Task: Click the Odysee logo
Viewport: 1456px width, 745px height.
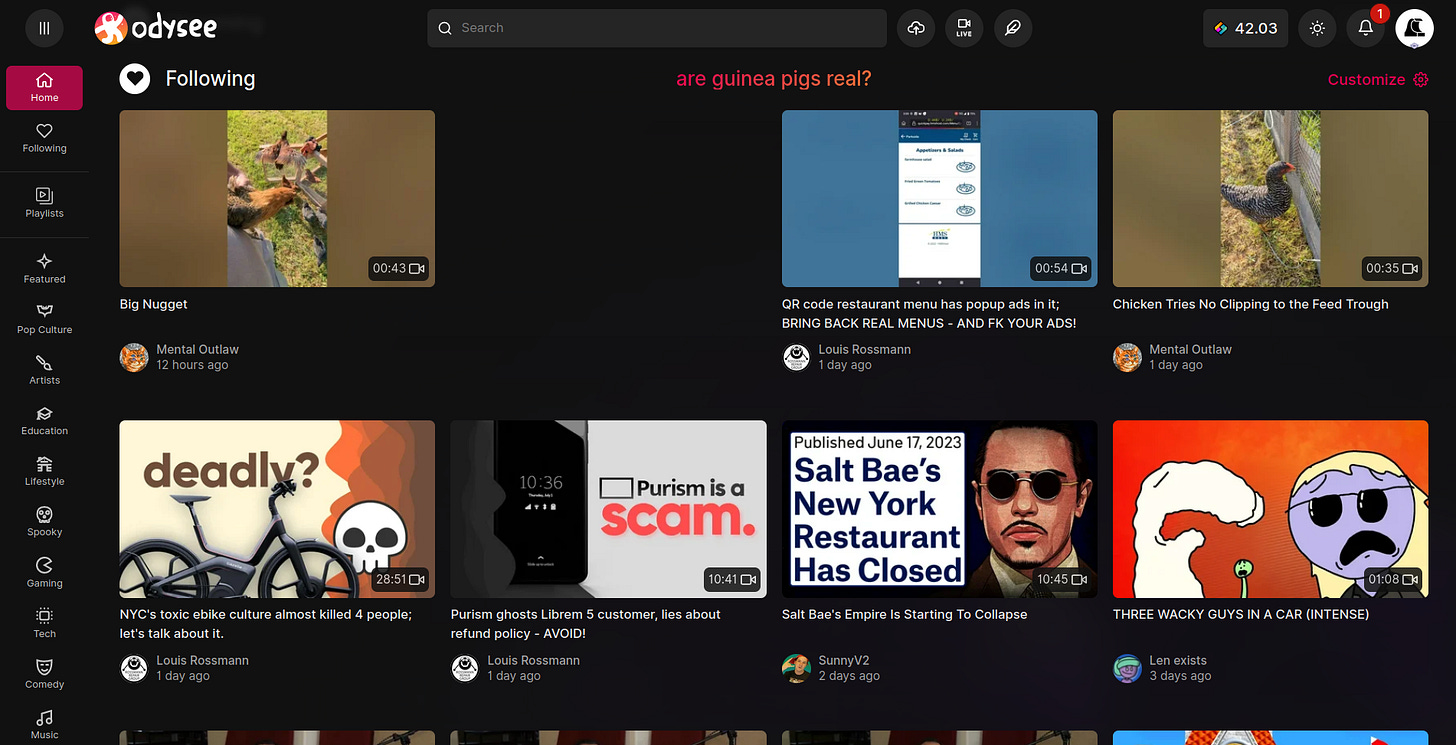Action: pos(156,28)
